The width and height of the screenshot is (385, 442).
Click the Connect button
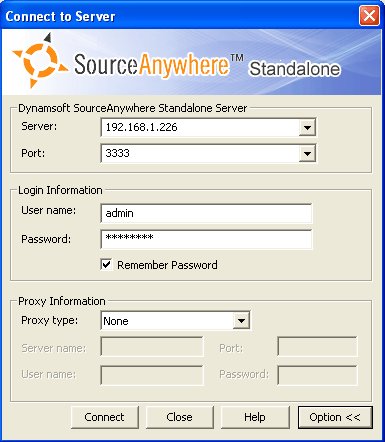(x=104, y=417)
